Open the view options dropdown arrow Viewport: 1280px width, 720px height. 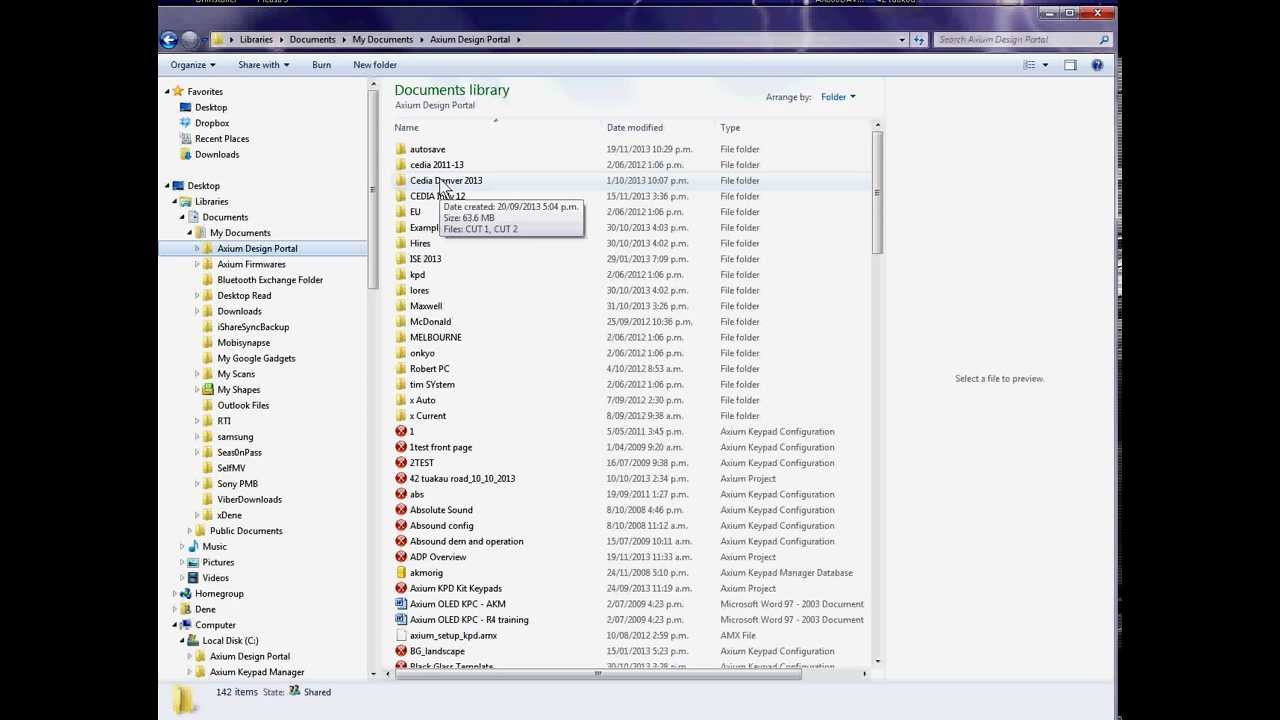[x=1045, y=65]
